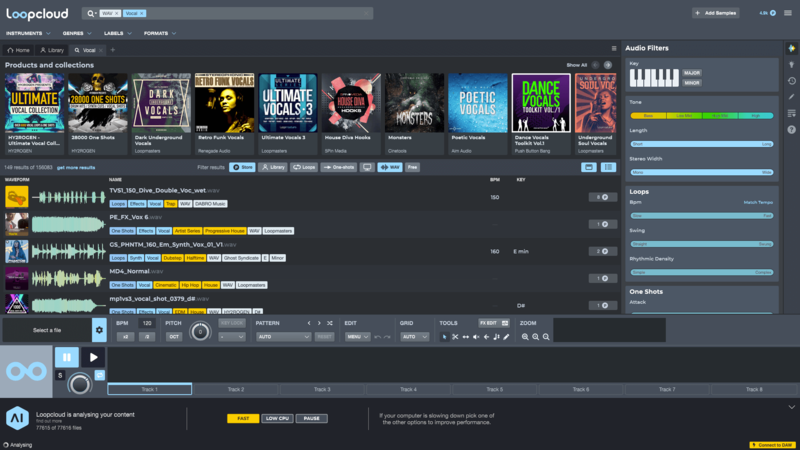Select Track 4 tab
Screen dimensions: 800x450
pos(408,389)
